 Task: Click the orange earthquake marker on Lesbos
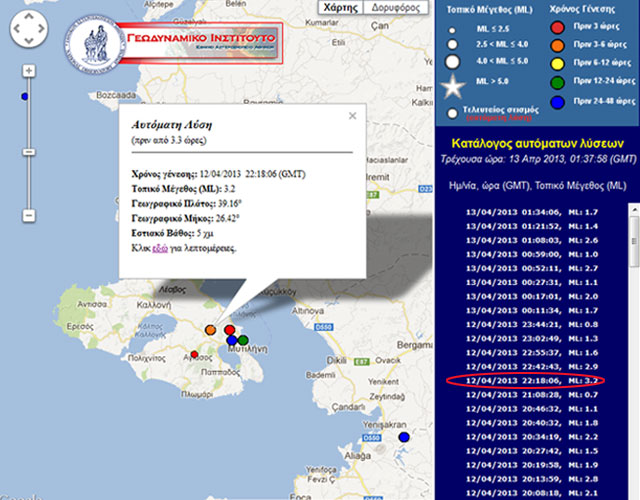pyautogui.click(x=211, y=328)
